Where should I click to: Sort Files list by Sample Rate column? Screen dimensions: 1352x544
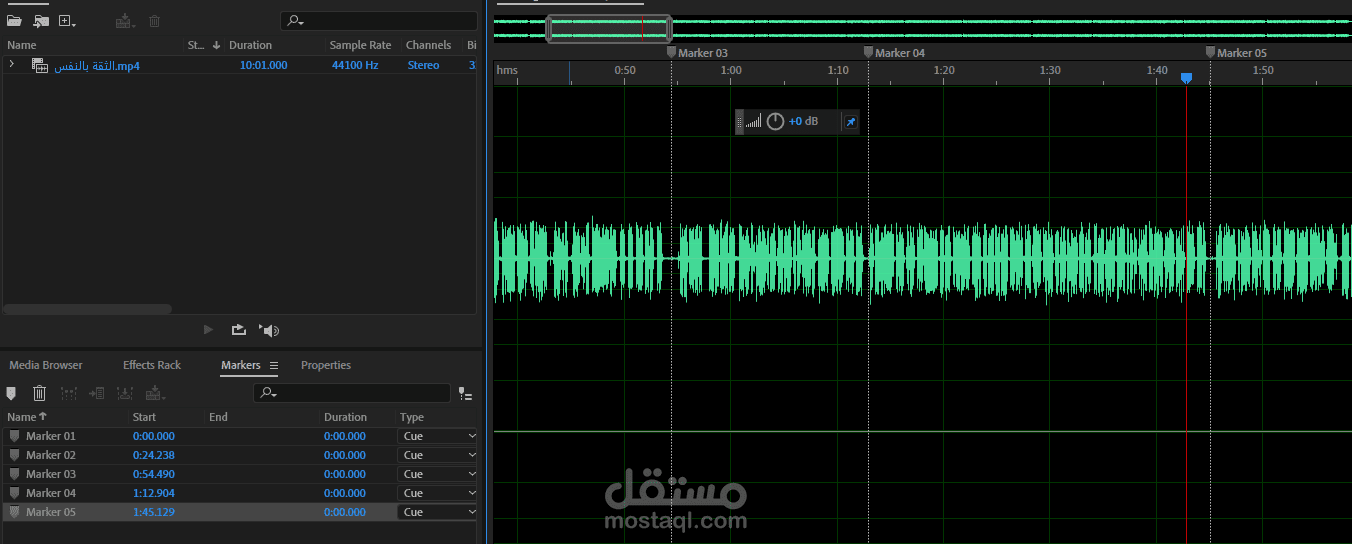361,45
